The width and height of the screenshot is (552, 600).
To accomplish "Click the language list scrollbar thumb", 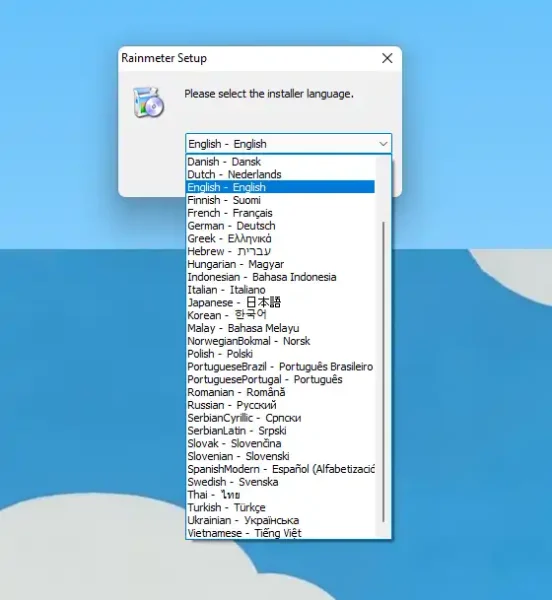I will 383,372.
